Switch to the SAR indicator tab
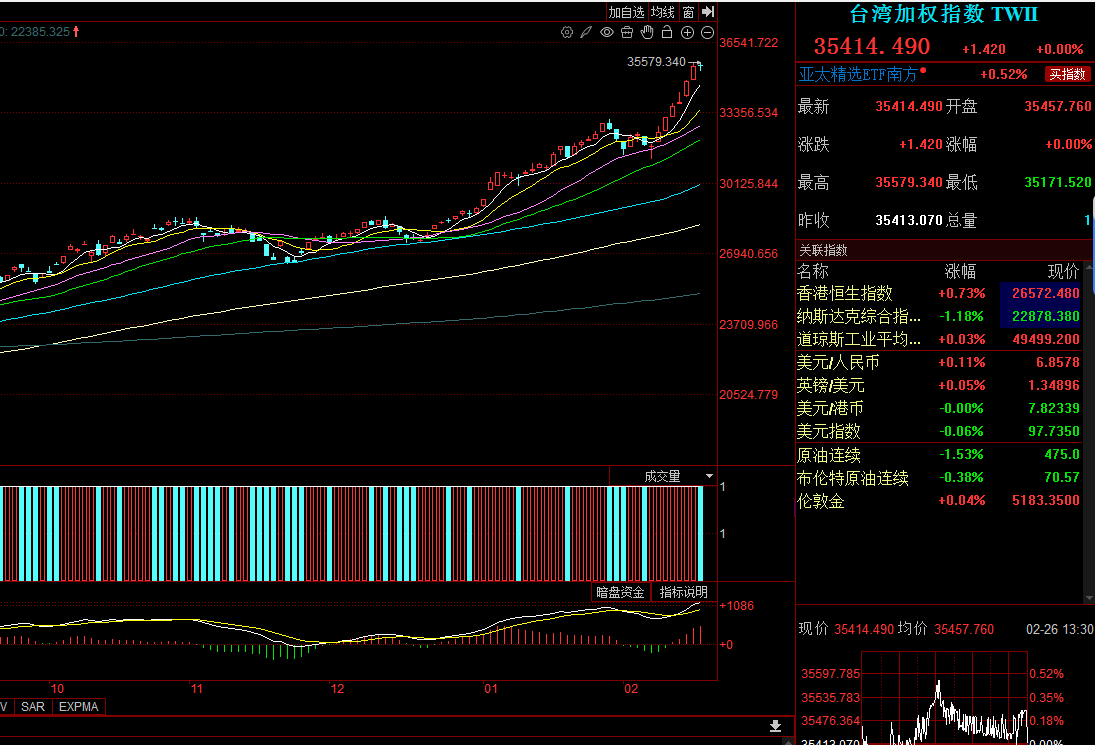1095x745 pixels. 33,707
